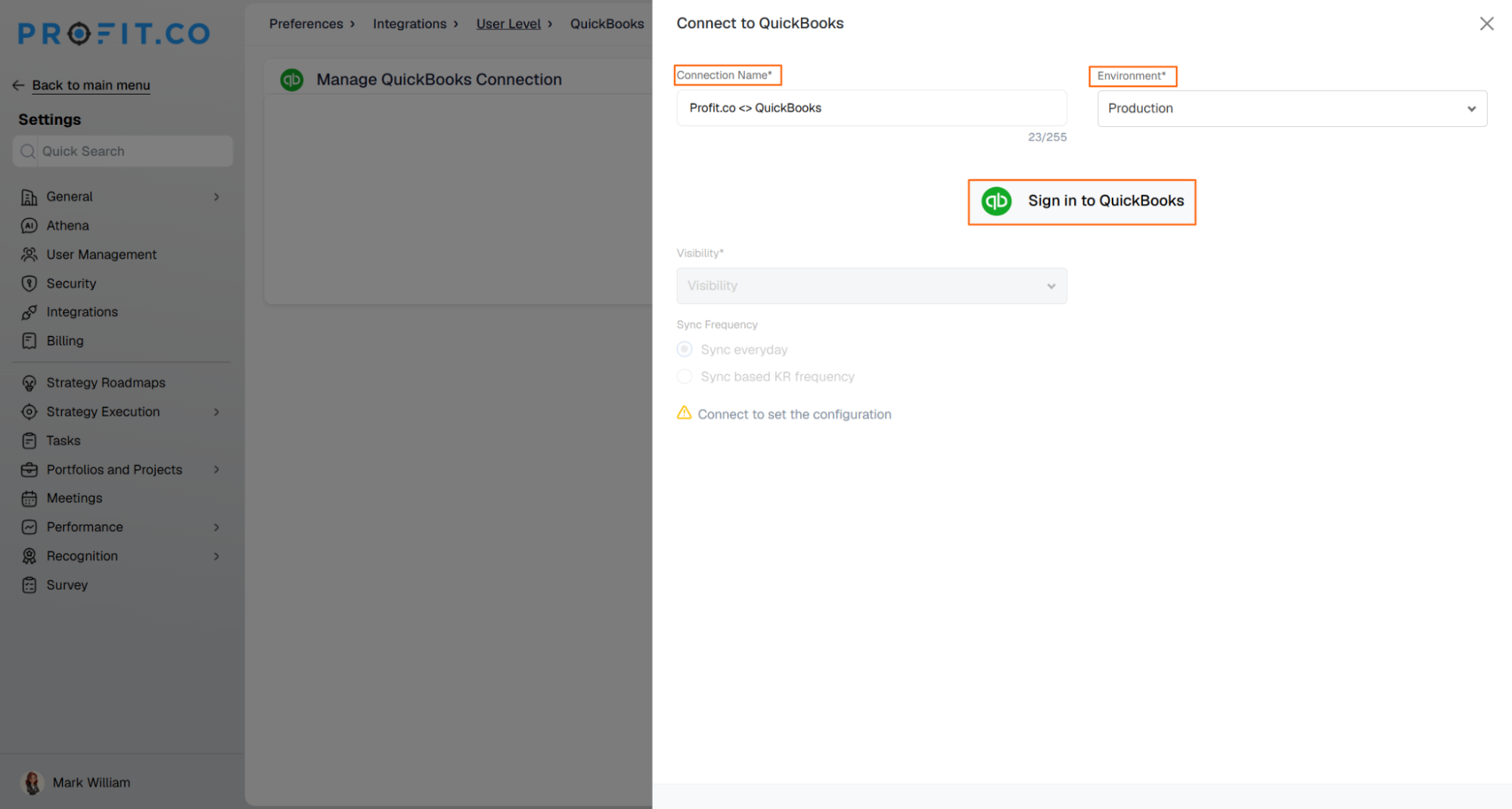Viewport: 1512px width, 809px height.
Task: Click Mark William's profile avatar
Action: (x=33, y=783)
